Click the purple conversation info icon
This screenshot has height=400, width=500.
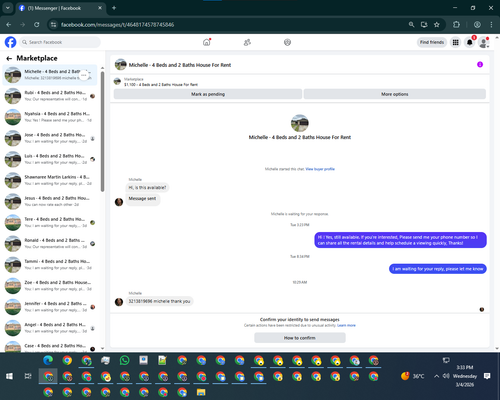click(x=480, y=64)
